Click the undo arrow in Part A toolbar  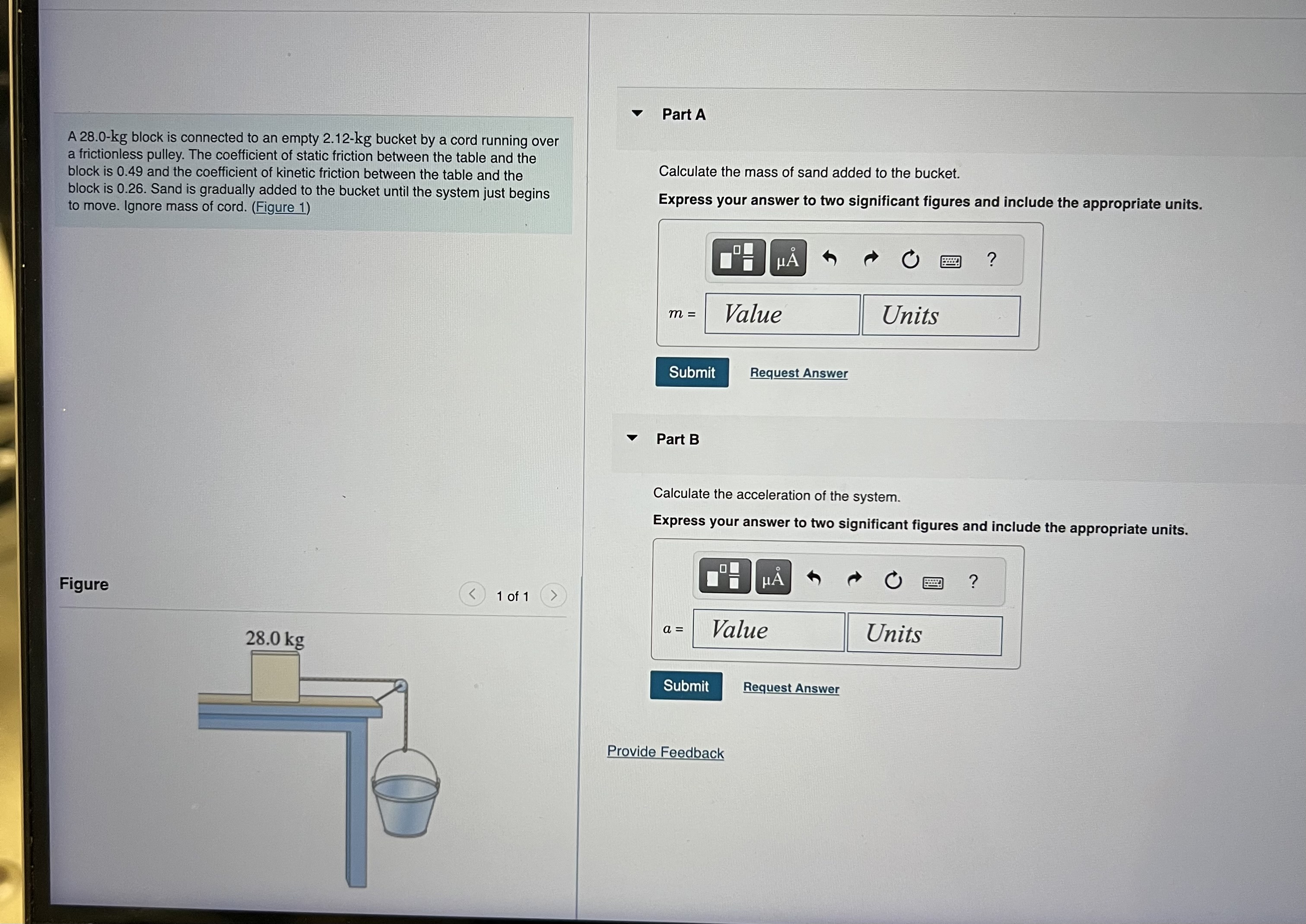pyautogui.click(x=829, y=259)
